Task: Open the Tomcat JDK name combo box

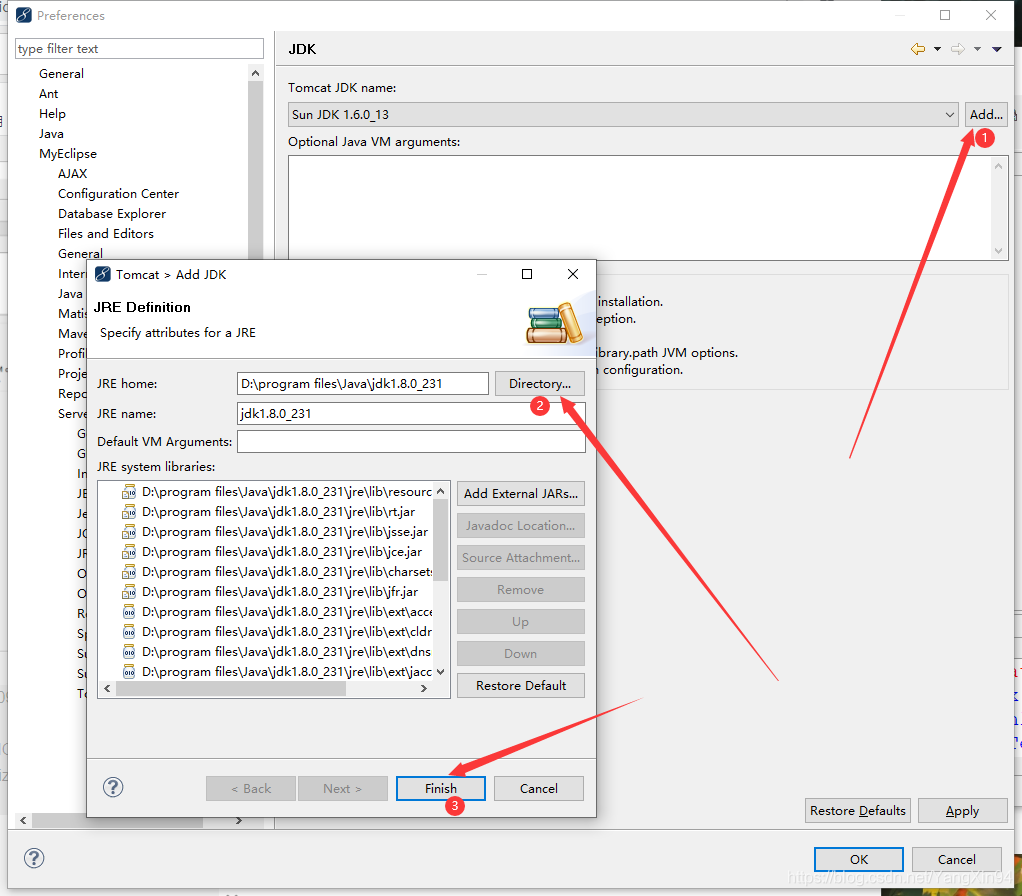Action: click(623, 115)
